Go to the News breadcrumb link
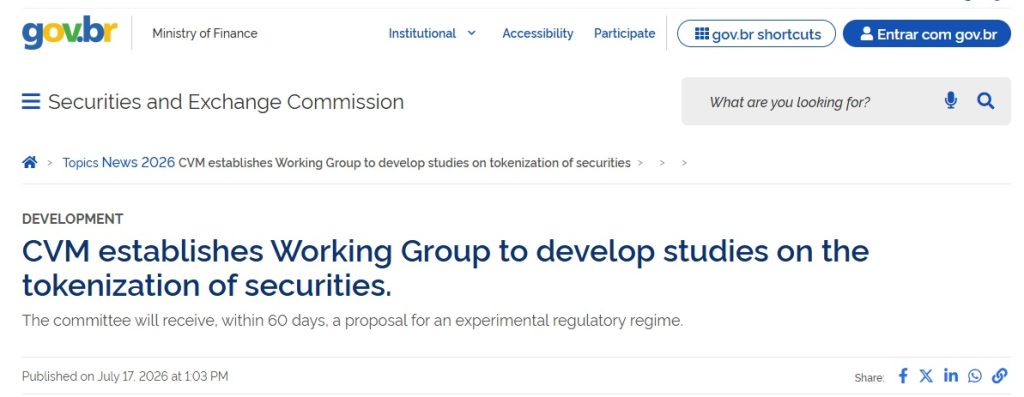Image resolution: width=1024 pixels, height=397 pixels. 120,163
